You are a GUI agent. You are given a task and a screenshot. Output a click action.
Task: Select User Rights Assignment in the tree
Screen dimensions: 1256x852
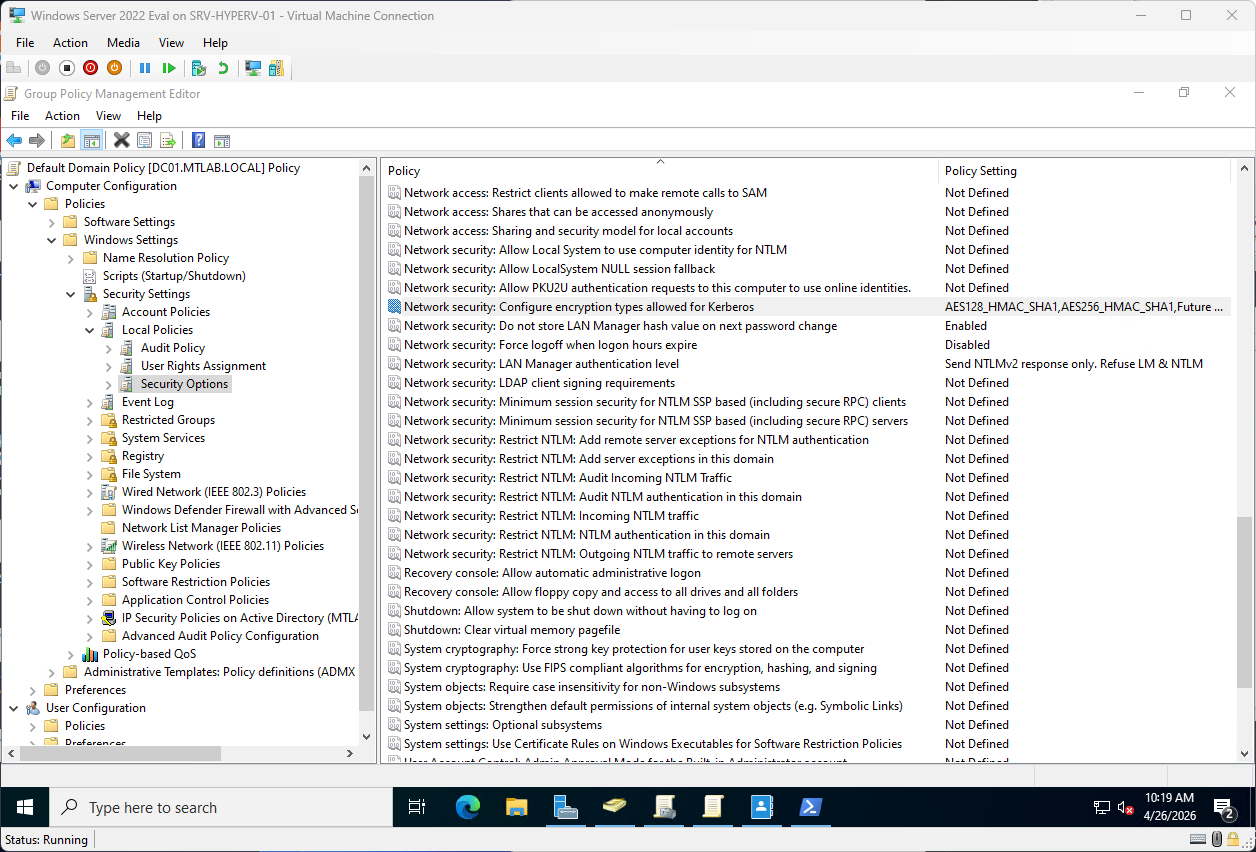coord(203,366)
